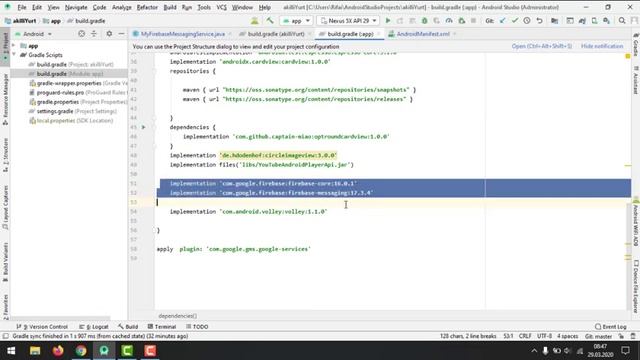Open the Resource Manager side panel

point(5,99)
